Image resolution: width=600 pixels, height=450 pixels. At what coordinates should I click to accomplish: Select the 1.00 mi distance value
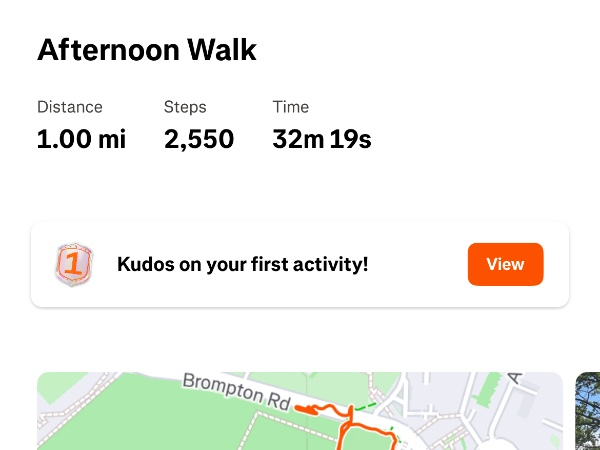click(81, 139)
